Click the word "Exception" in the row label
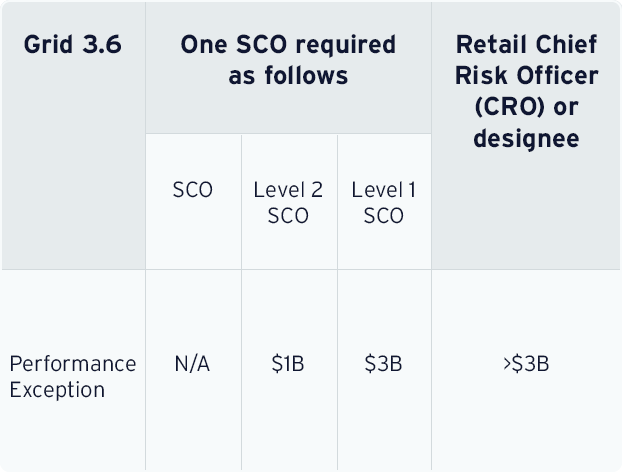Screen dimensions: 622x472 click(57, 390)
